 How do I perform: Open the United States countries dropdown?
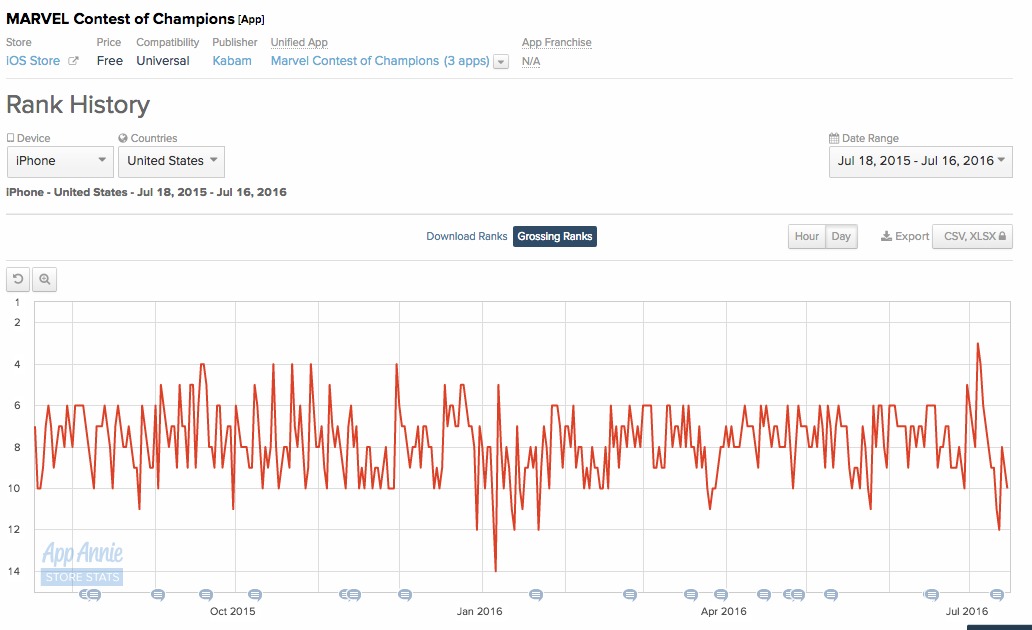171,161
